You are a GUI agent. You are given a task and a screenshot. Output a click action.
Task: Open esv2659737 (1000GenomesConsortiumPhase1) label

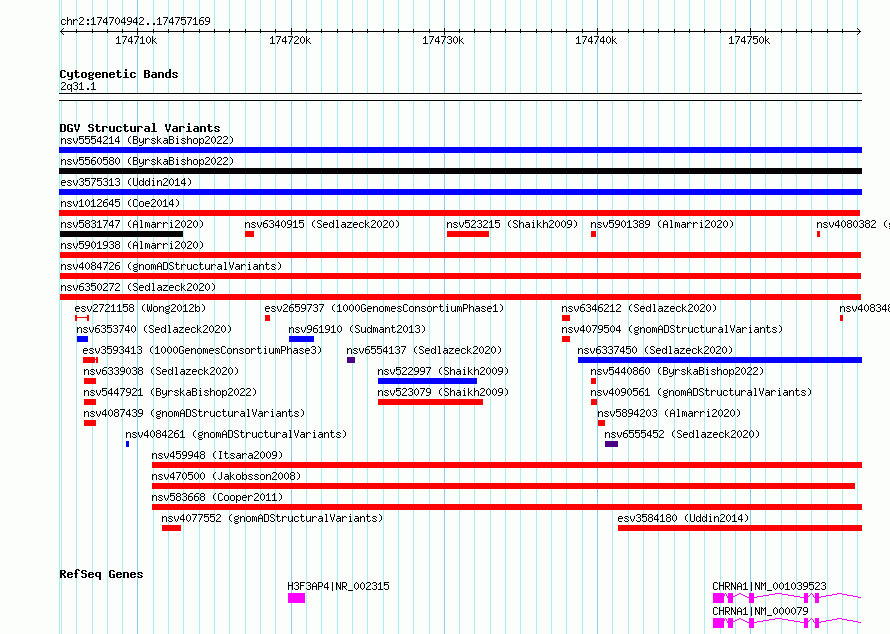click(x=384, y=308)
